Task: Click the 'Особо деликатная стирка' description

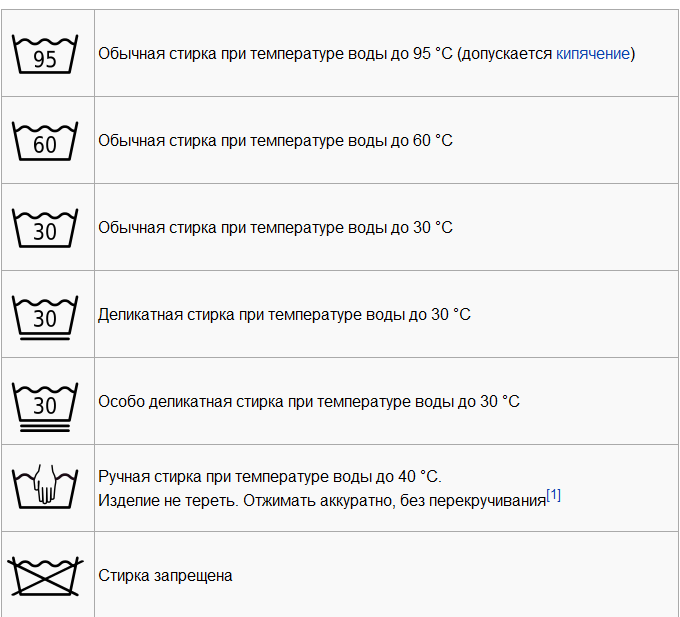Action: tap(309, 402)
